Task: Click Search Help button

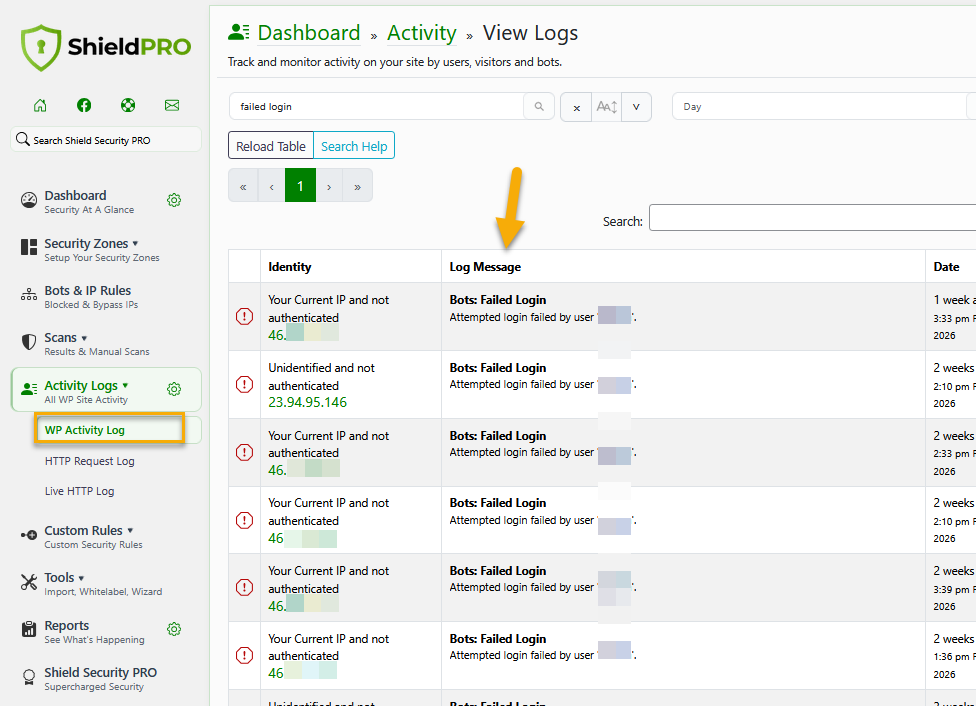Action: 354,146
